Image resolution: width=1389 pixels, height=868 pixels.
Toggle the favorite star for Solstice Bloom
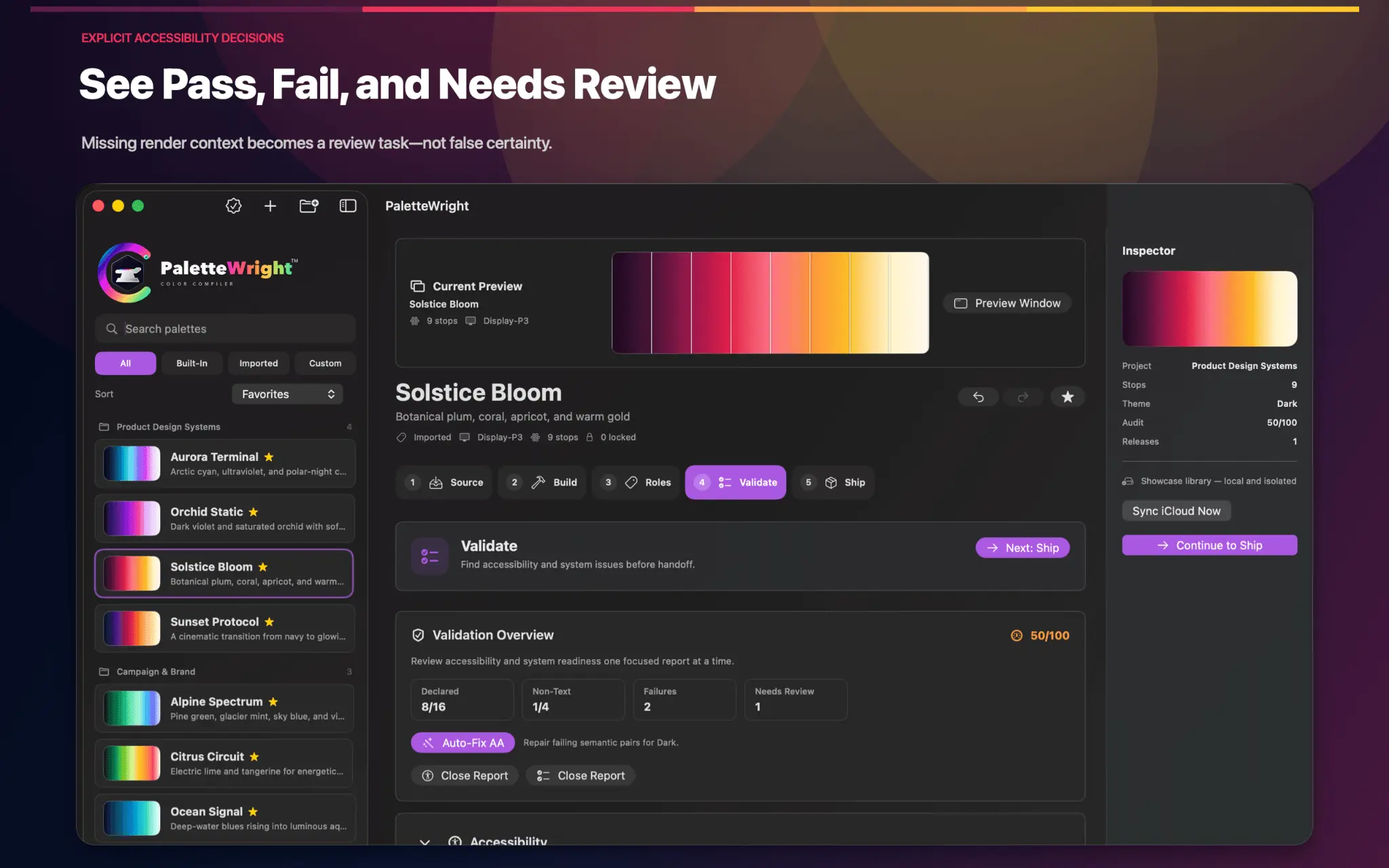1068,397
